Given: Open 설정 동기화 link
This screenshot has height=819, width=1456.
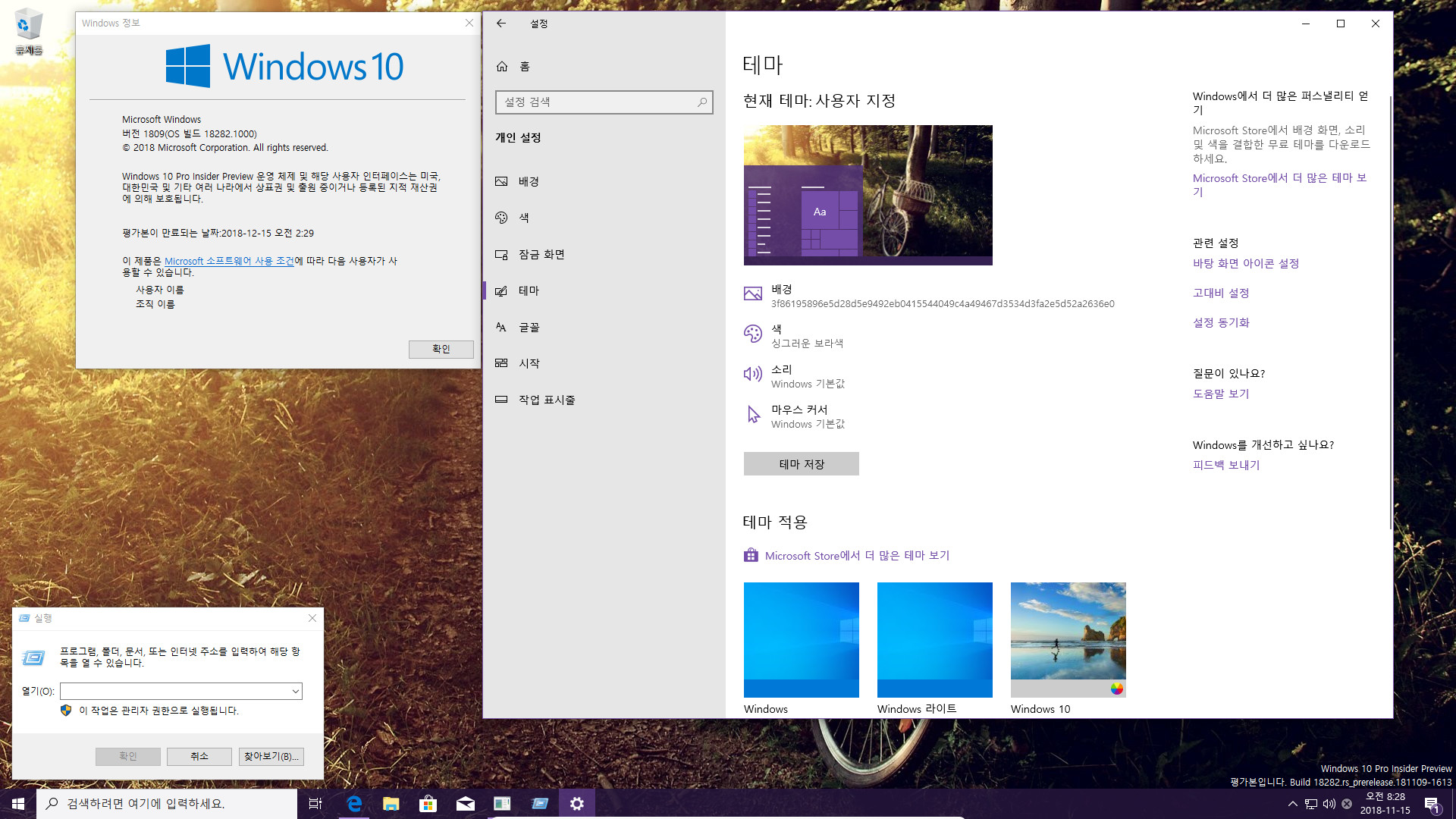Looking at the screenshot, I should pyautogui.click(x=1221, y=322).
